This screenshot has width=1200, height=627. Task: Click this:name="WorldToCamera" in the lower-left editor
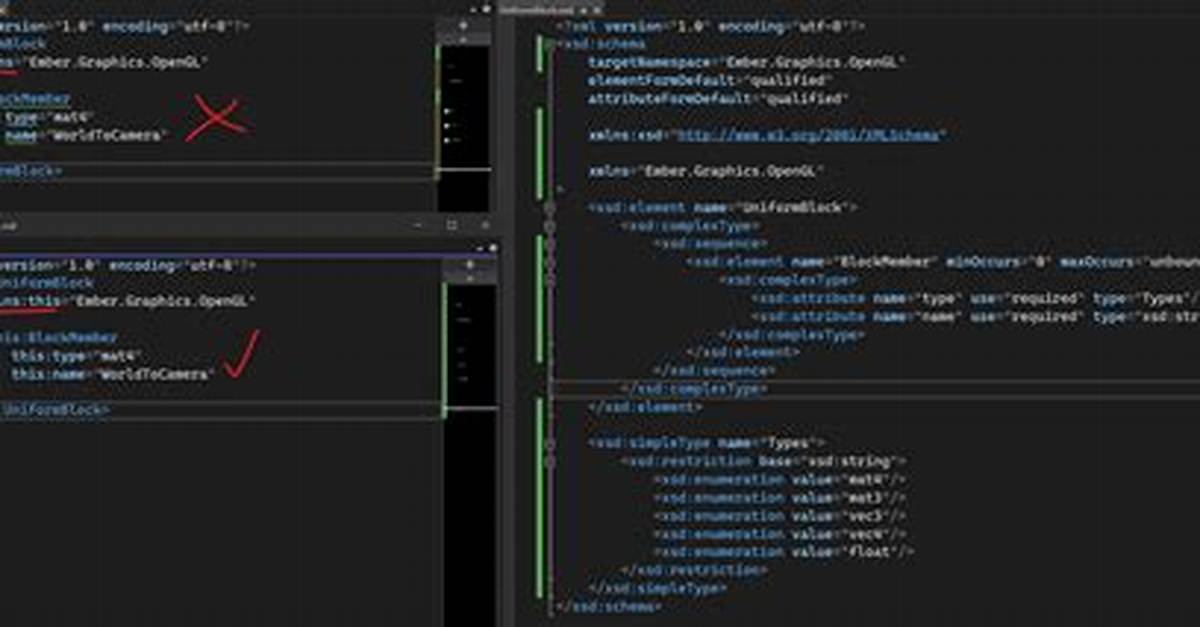pyautogui.click(x=113, y=374)
